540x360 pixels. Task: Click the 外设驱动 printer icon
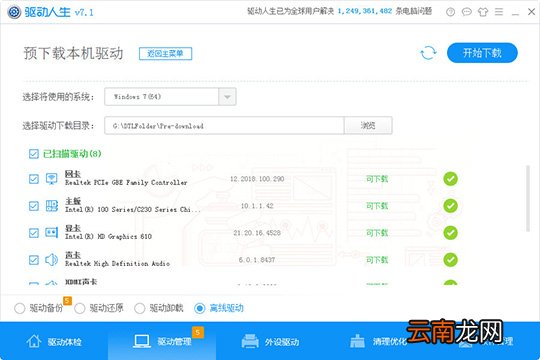pyautogui.click(x=250, y=341)
